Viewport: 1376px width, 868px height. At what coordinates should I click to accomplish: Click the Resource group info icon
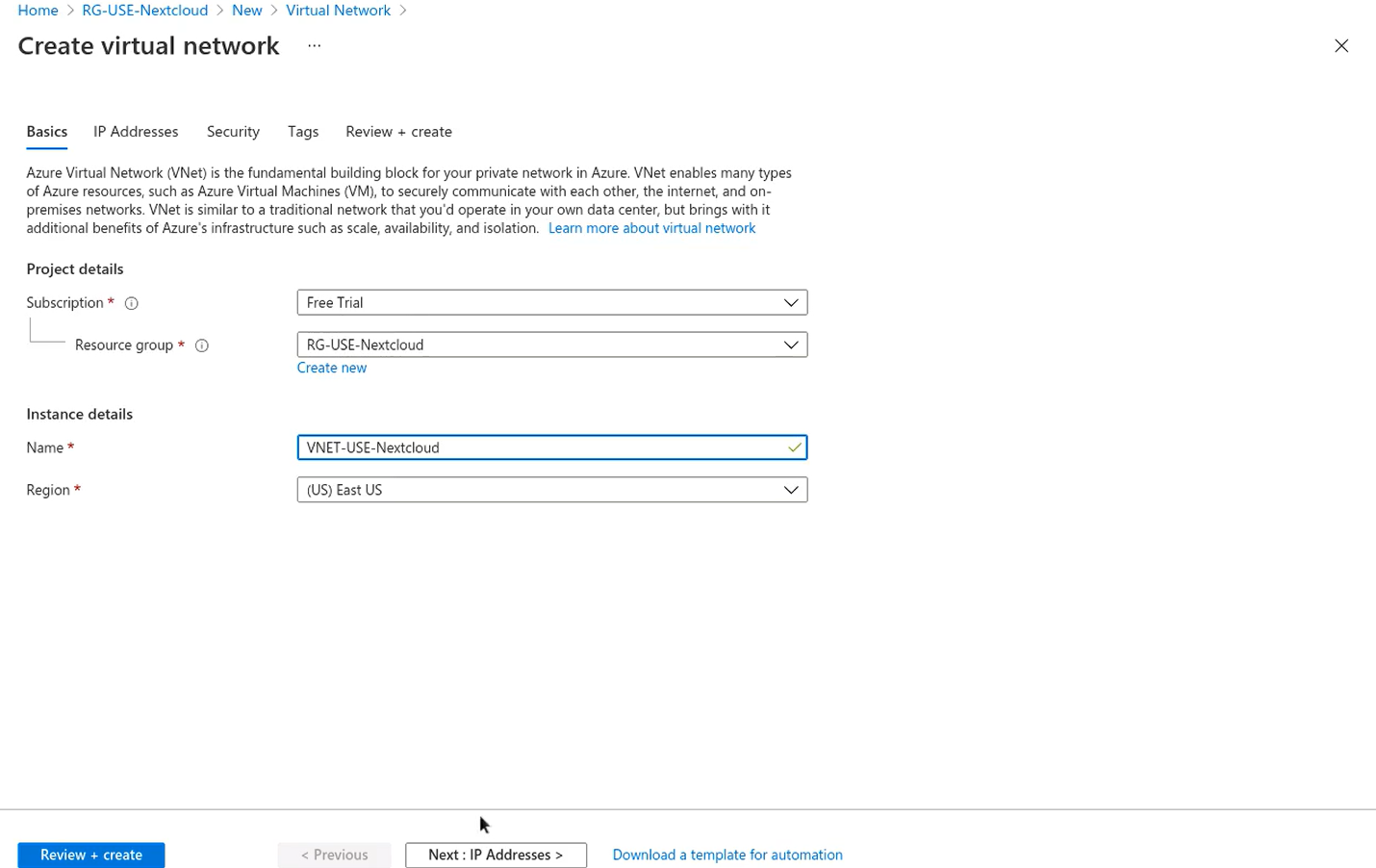click(202, 345)
